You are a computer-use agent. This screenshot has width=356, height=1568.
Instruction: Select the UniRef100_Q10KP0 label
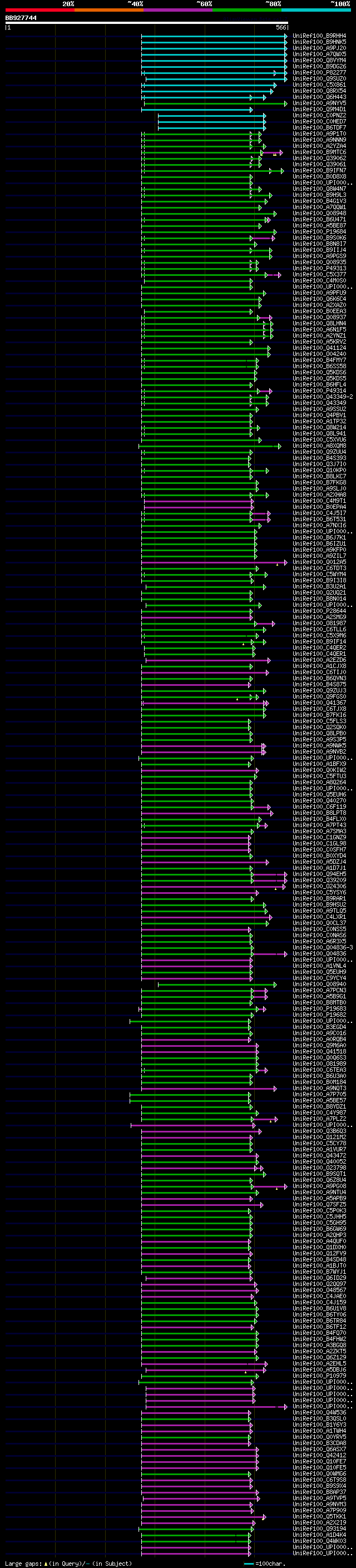click(319, 470)
